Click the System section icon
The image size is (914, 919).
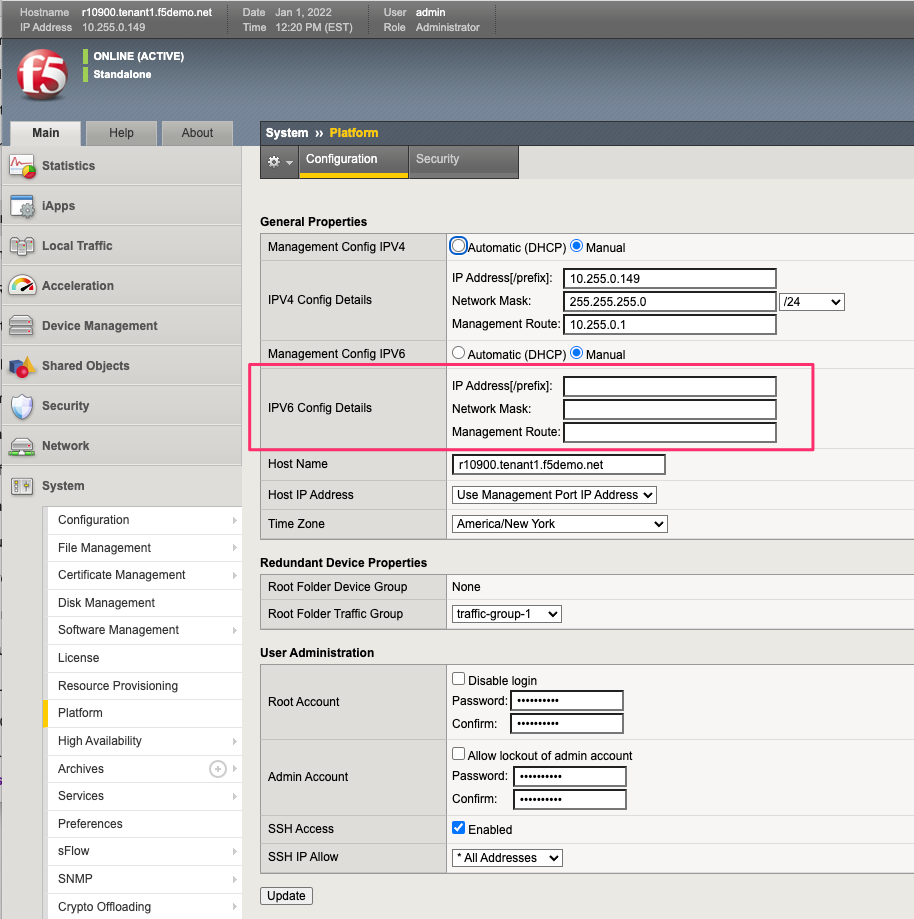(x=22, y=486)
